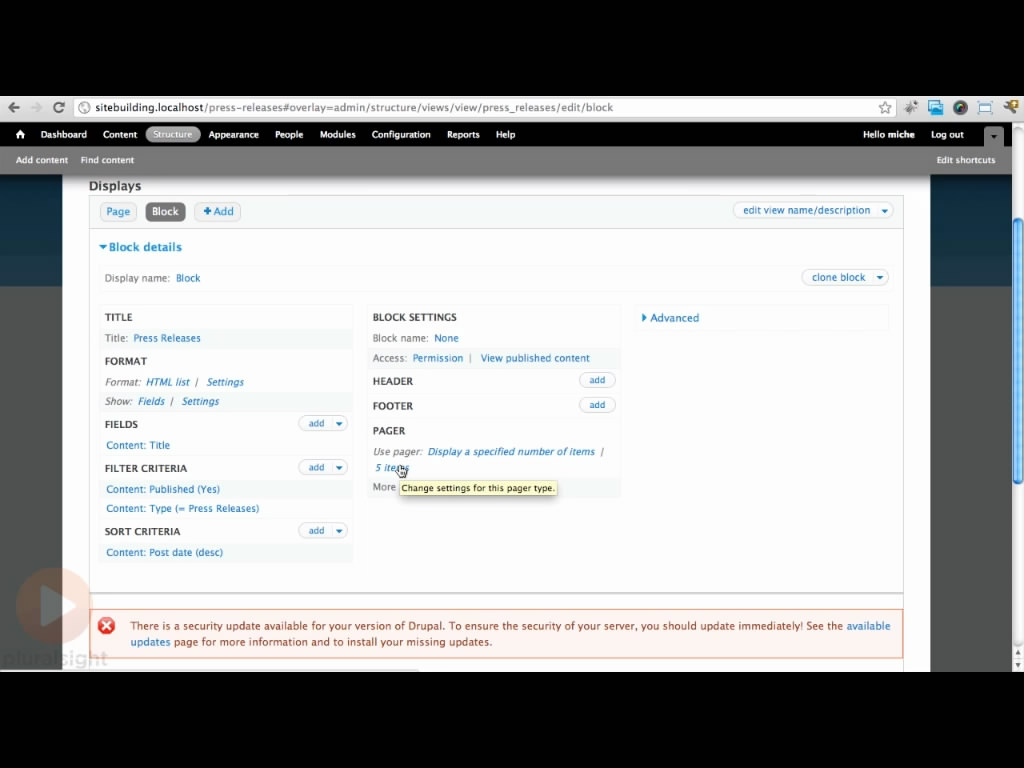Click the Add content shortcut
This screenshot has height=768, width=1024.
(42, 160)
